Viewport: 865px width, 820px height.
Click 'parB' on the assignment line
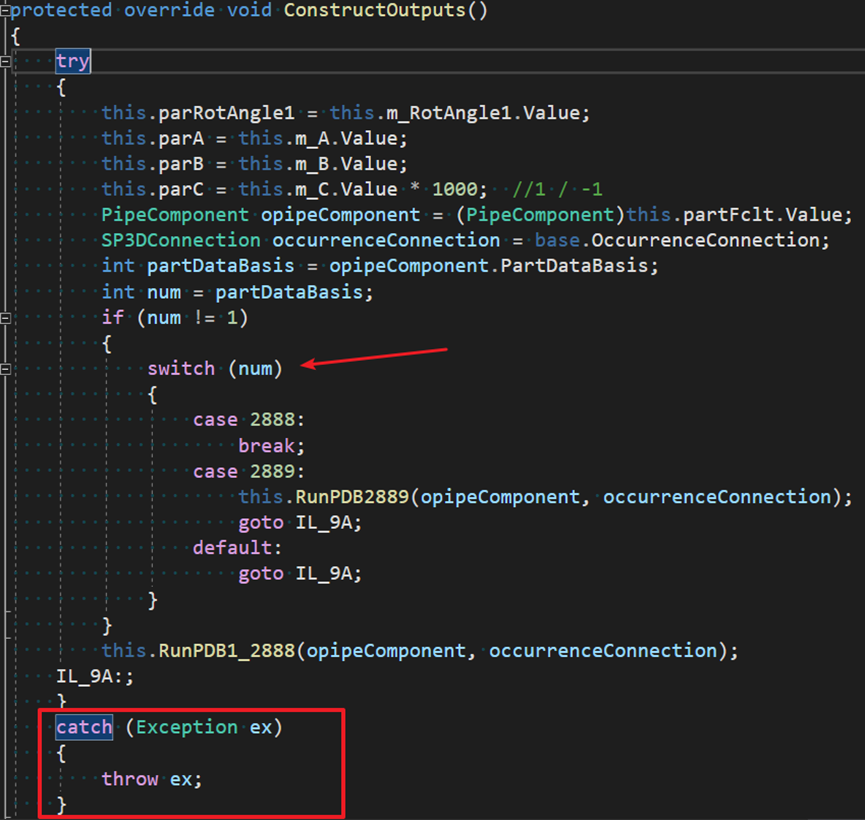(x=181, y=164)
